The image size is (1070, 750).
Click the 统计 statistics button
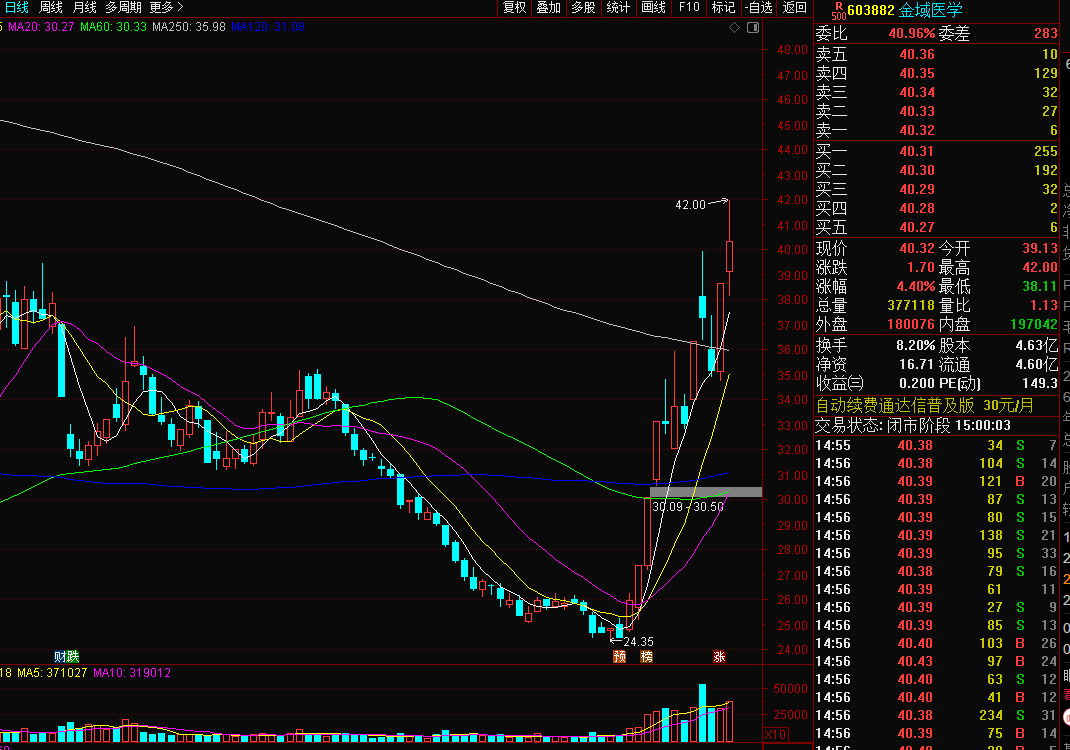[618, 8]
